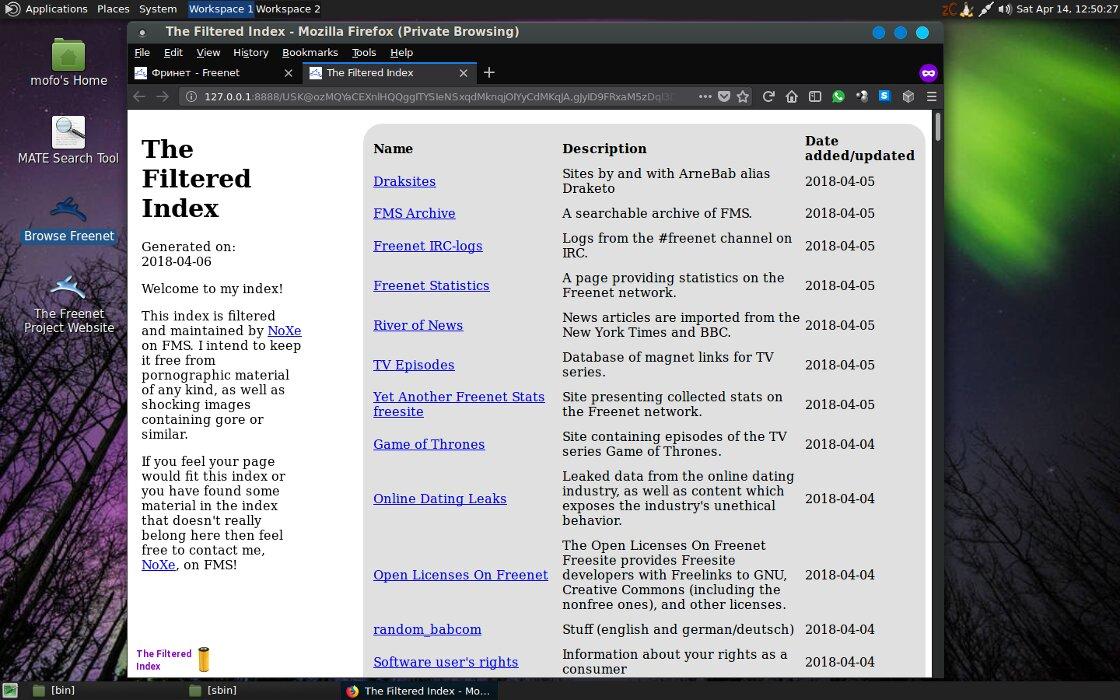This screenshot has height=700, width=1120.
Task: Open the Freenet Statistics link
Action: tap(431, 286)
